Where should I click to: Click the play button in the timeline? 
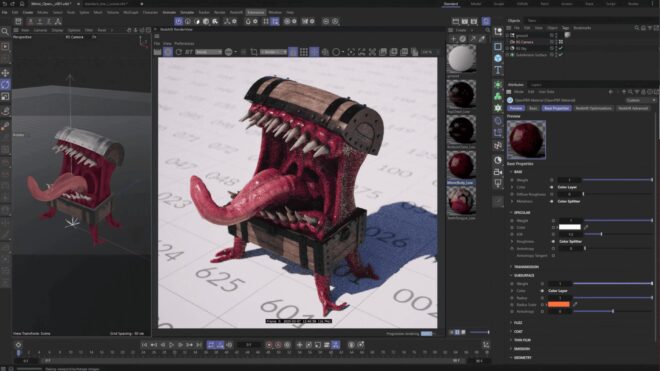[171, 345]
